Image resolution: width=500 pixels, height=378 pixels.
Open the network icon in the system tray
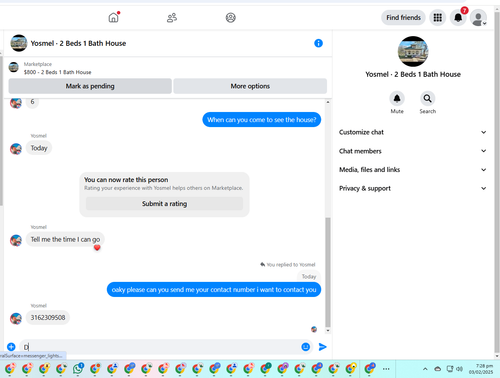pos(450,369)
